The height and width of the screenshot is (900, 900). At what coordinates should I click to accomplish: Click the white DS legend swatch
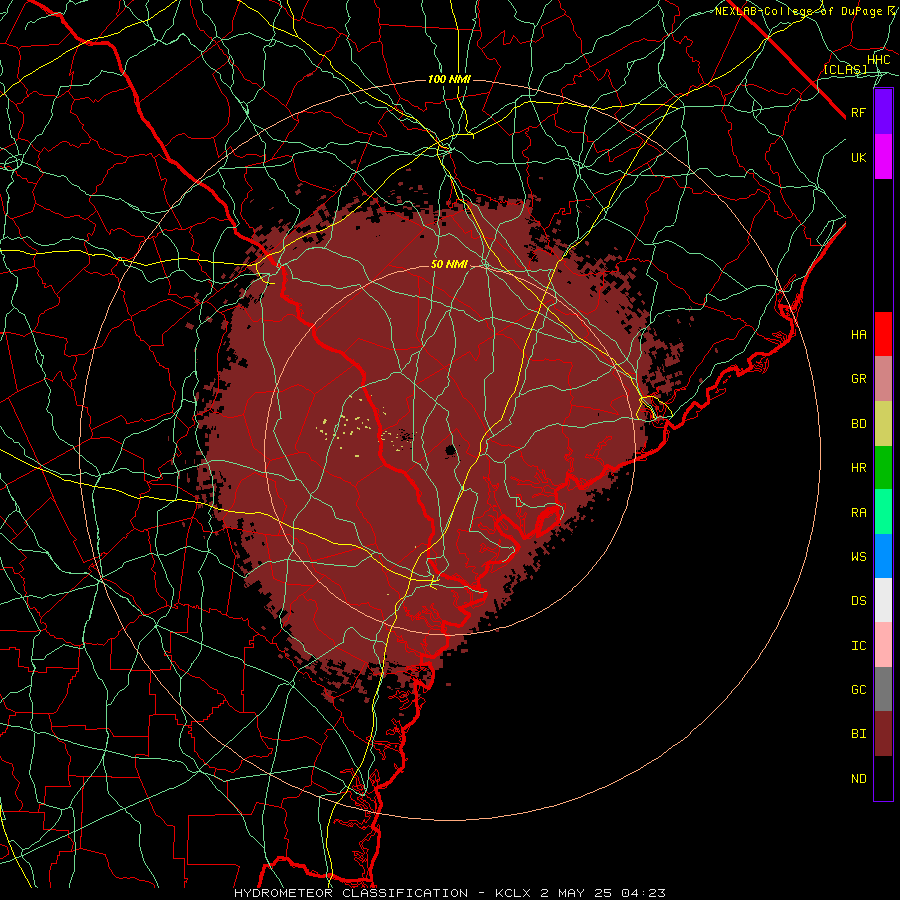click(883, 600)
